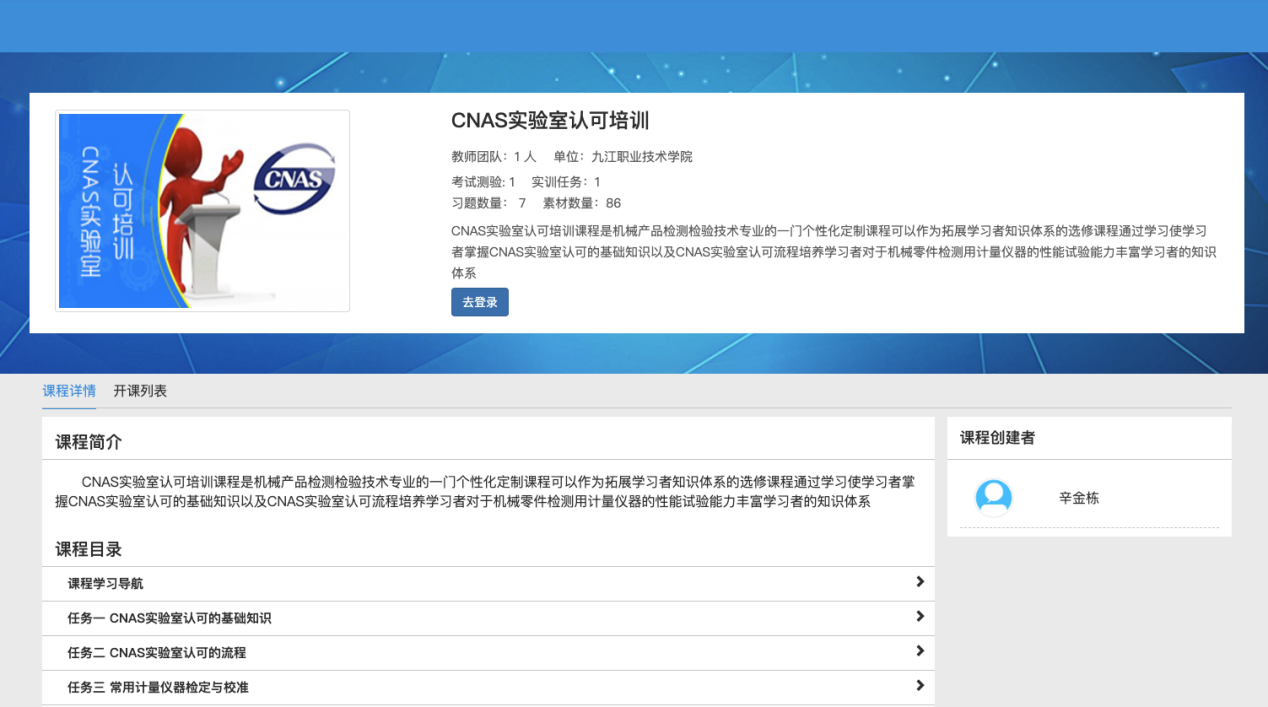Click the chevron arrow on 任务二 row
The image size is (1268, 707).
point(919,651)
